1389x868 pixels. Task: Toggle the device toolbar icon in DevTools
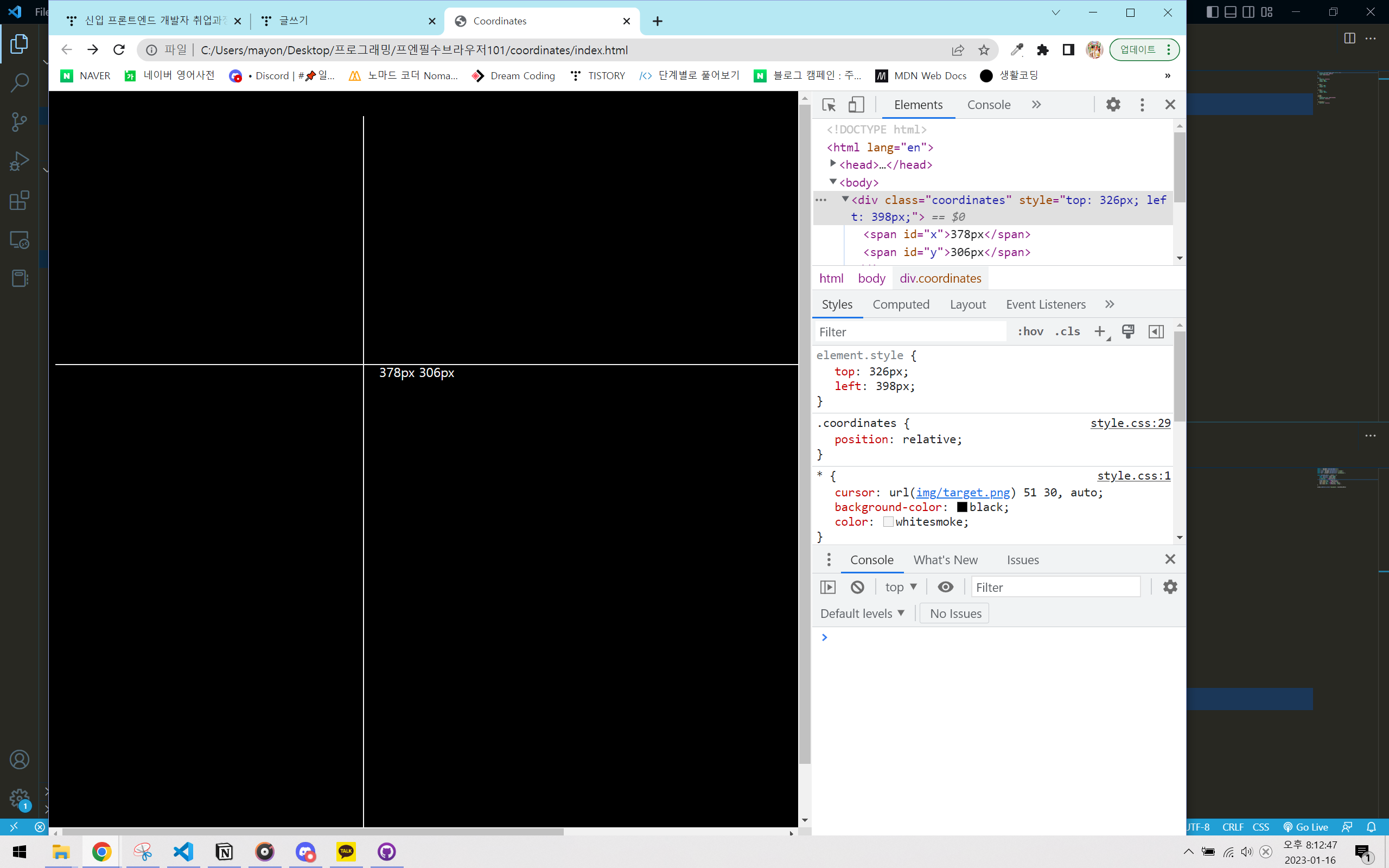(856, 105)
